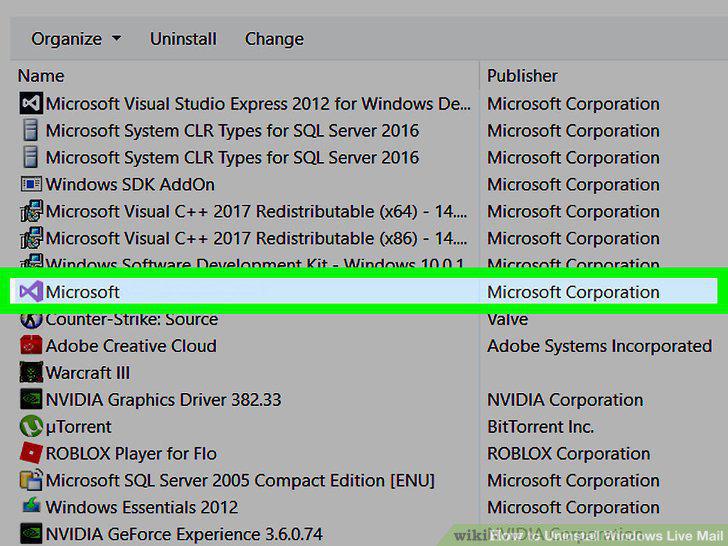Click the Change toolbar button
Screen dimensions: 728x546
274,39
